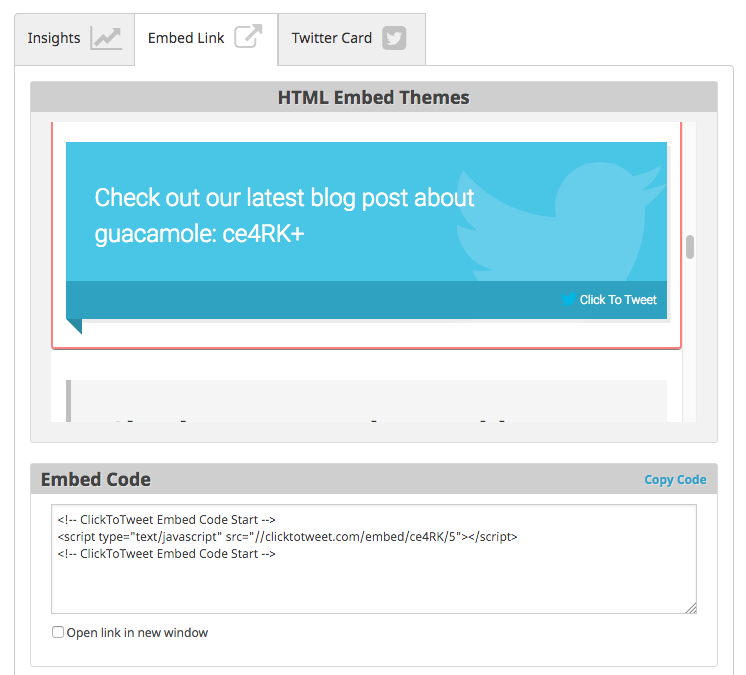Click the guacamole tweet text in preview

(x=284, y=215)
